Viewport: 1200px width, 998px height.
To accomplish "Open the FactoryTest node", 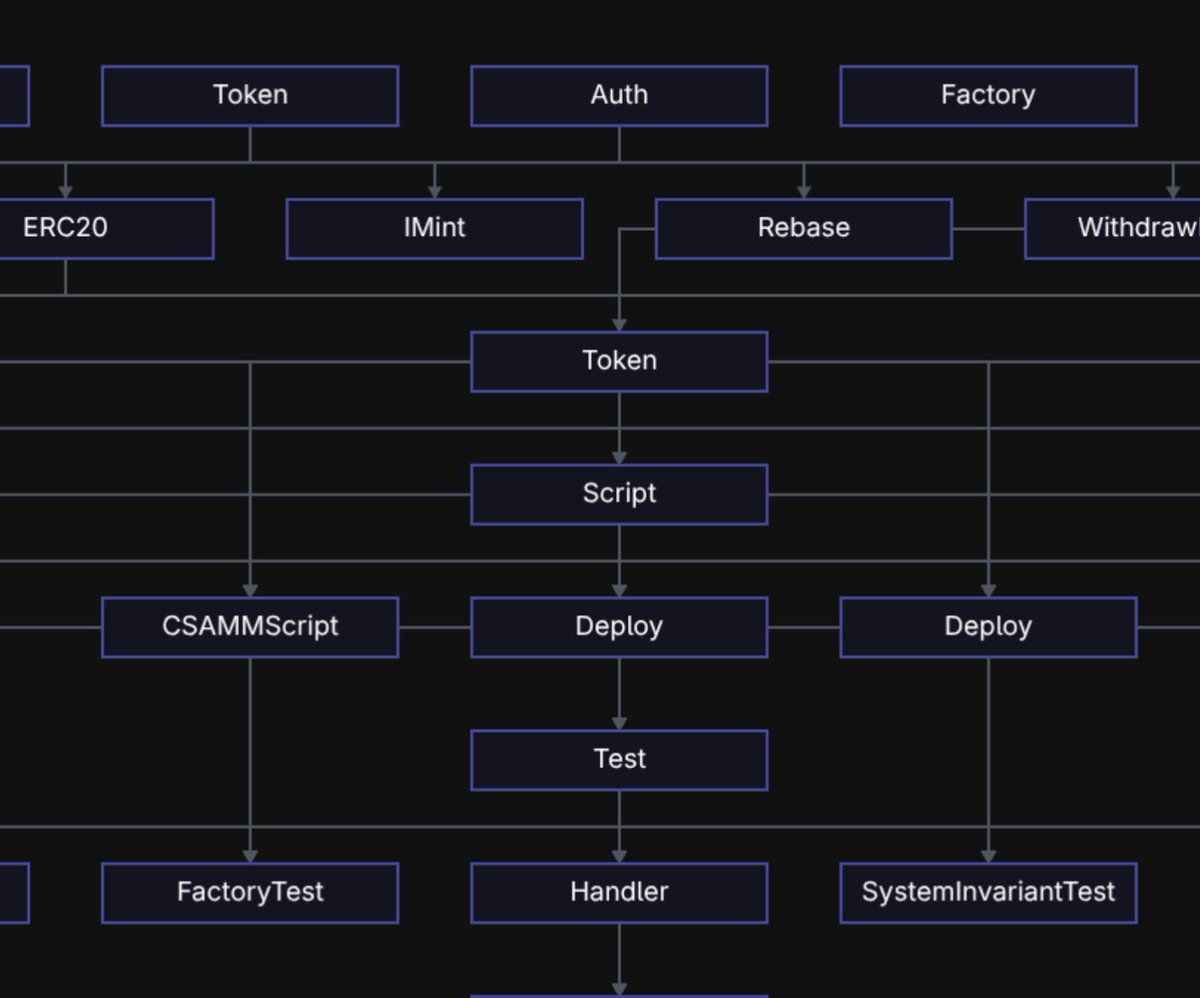I will pyautogui.click(x=250, y=894).
